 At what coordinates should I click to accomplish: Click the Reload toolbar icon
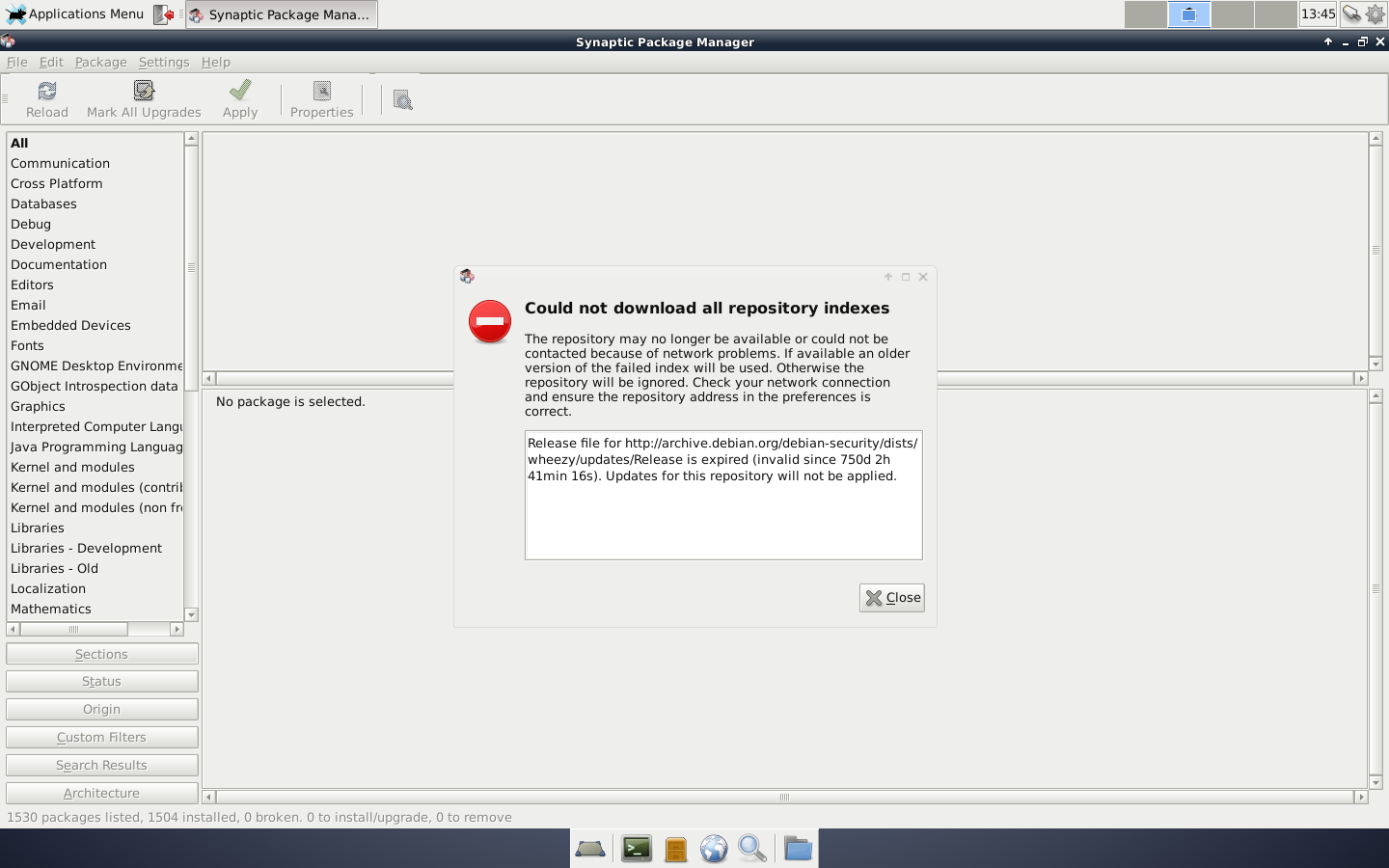(47, 91)
